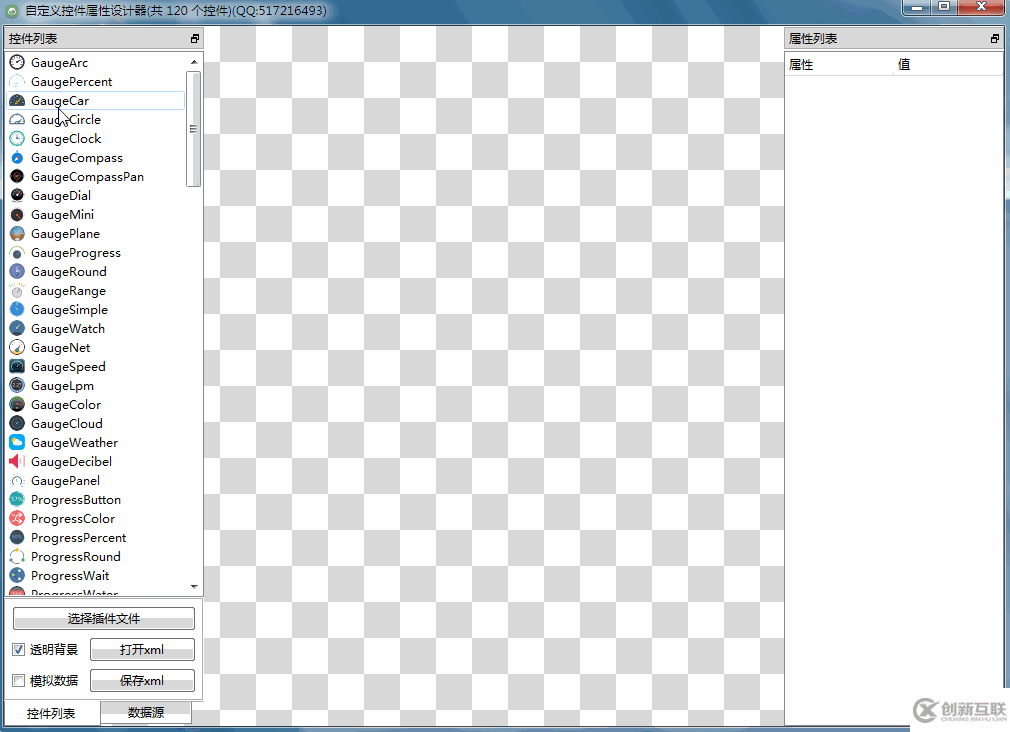
Task: Select the GaugeCompassPan text label
Action: click(x=87, y=177)
